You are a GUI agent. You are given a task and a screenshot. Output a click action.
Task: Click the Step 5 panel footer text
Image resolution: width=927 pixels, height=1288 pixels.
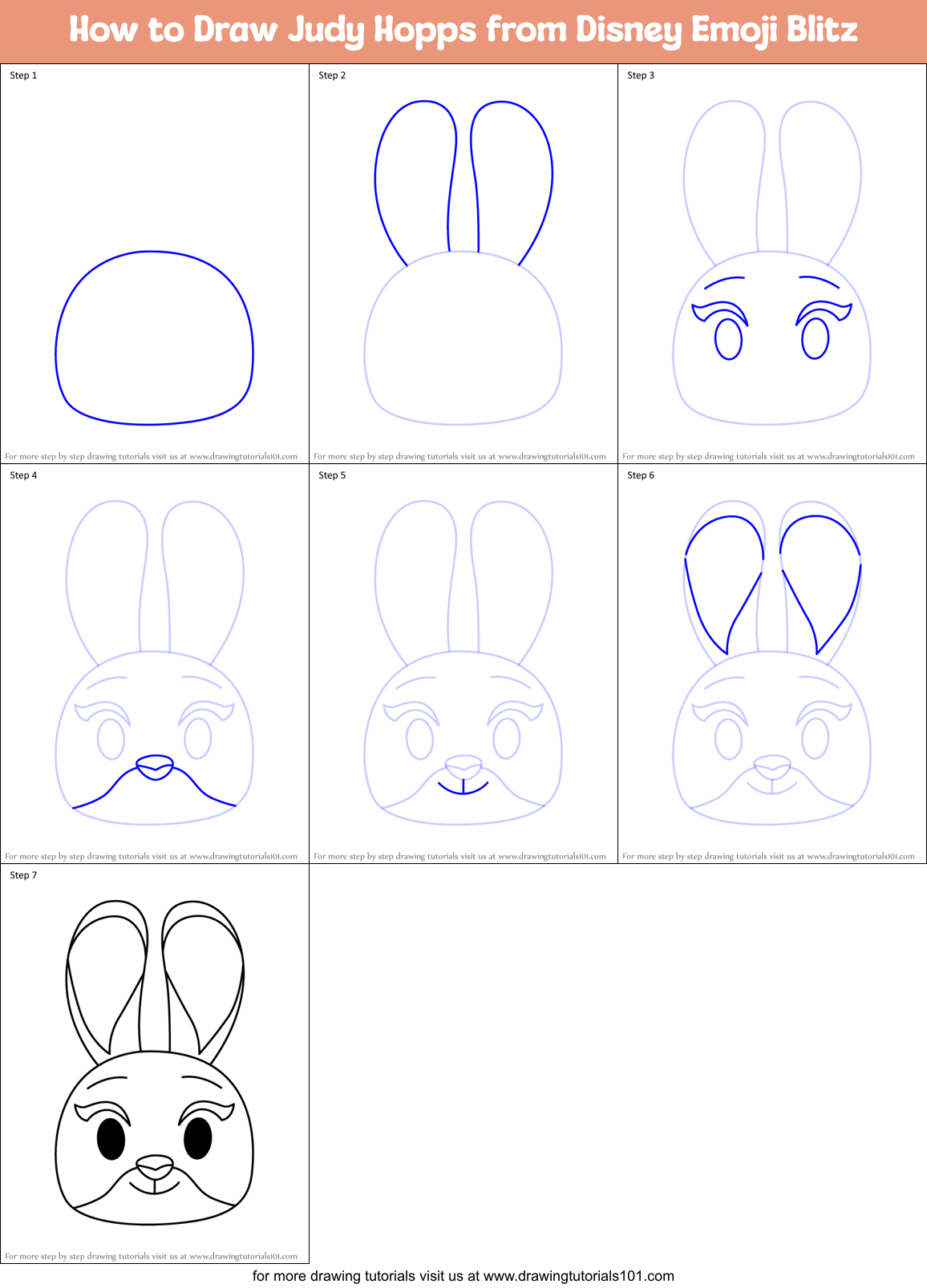click(x=459, y=856)
